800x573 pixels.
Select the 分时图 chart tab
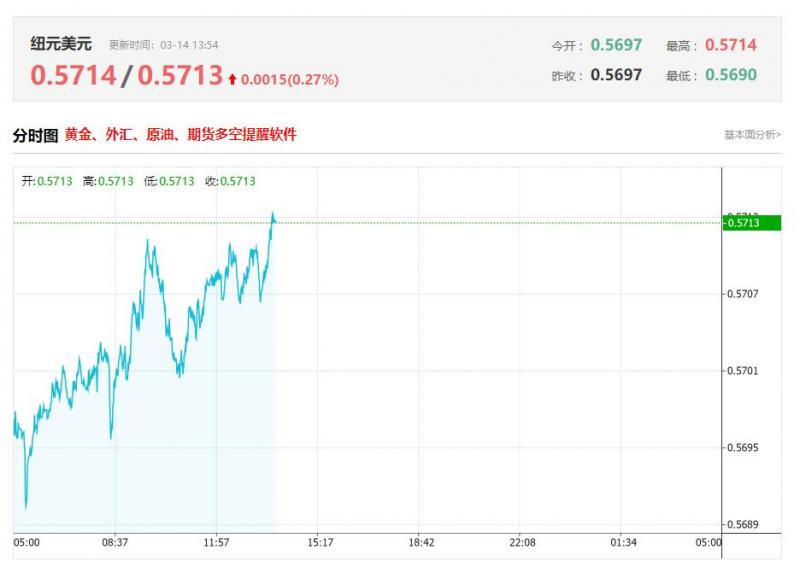[x=36, y=135]
